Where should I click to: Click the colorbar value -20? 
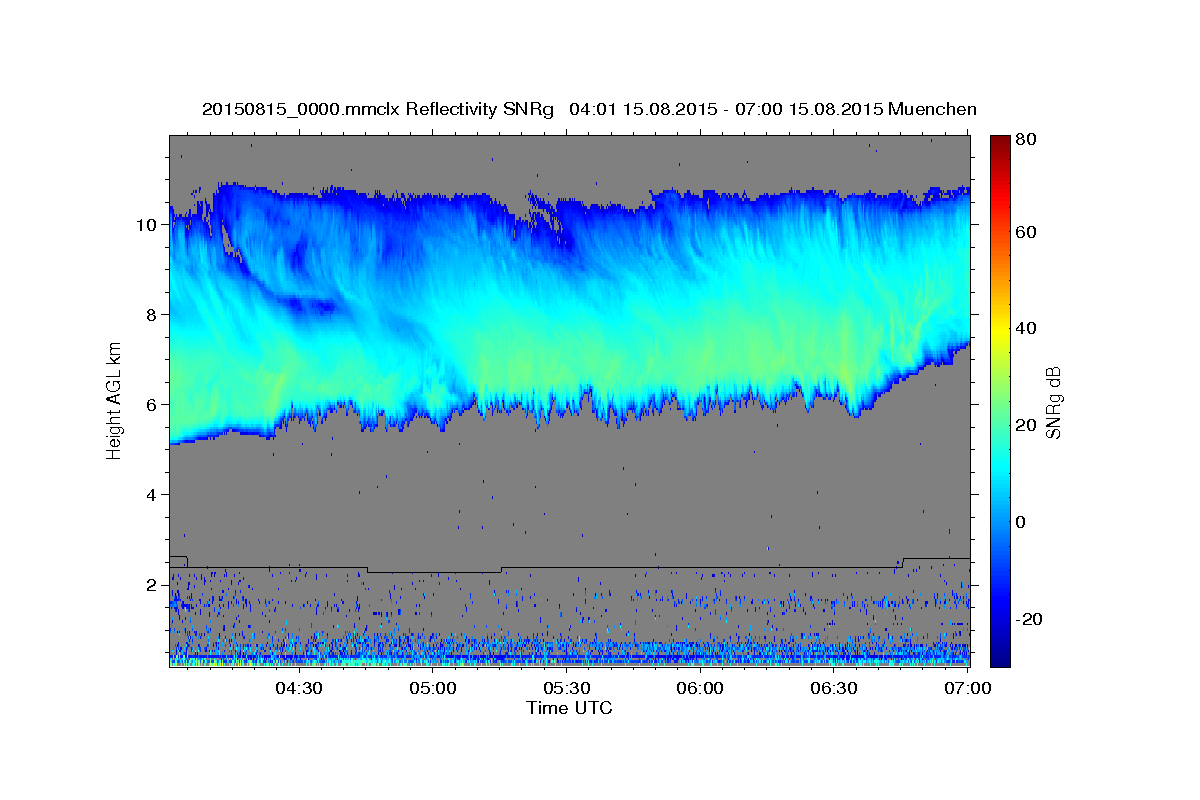point(1031,619)
